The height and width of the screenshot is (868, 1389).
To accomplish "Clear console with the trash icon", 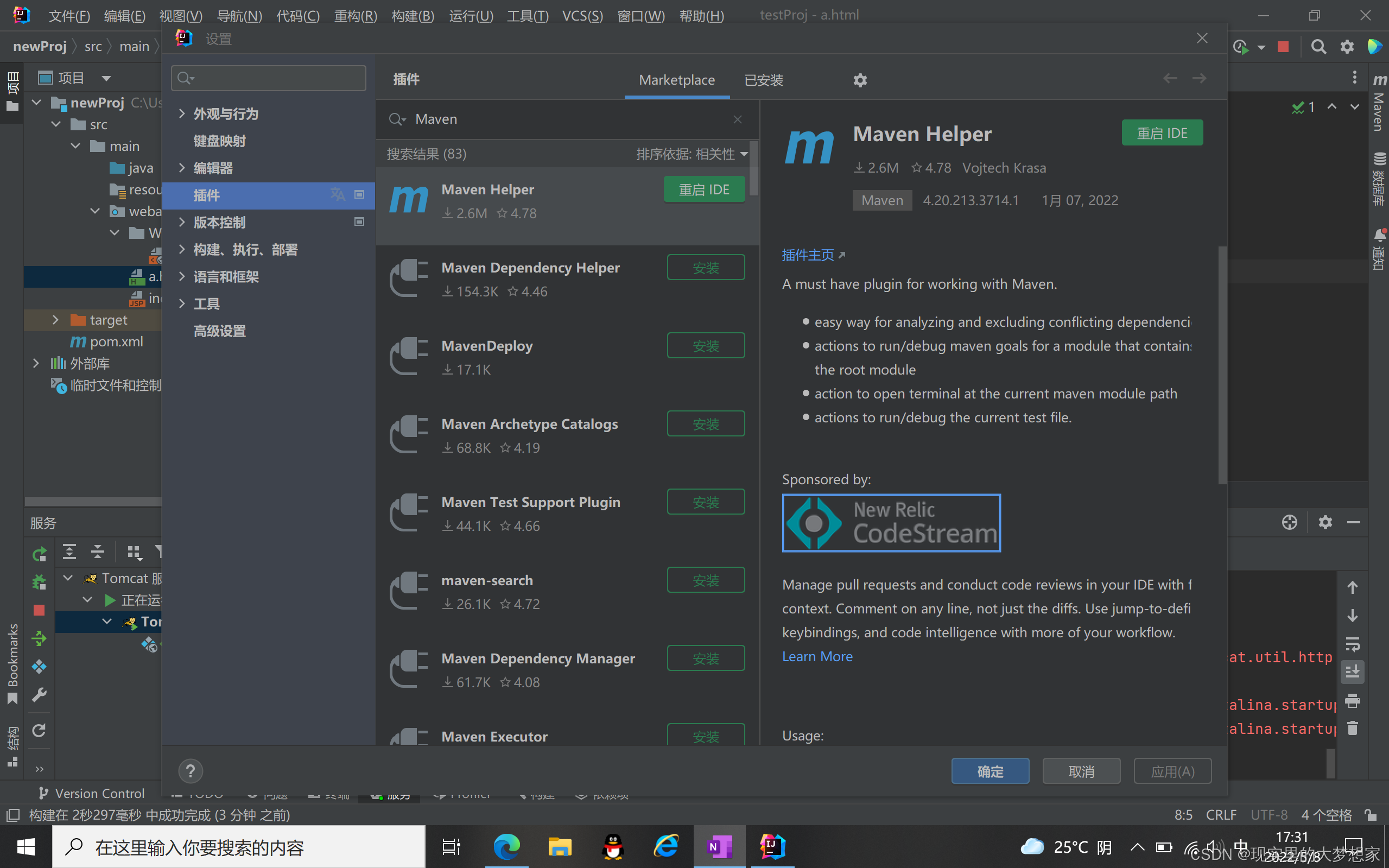I will [x=1352, y=728].
